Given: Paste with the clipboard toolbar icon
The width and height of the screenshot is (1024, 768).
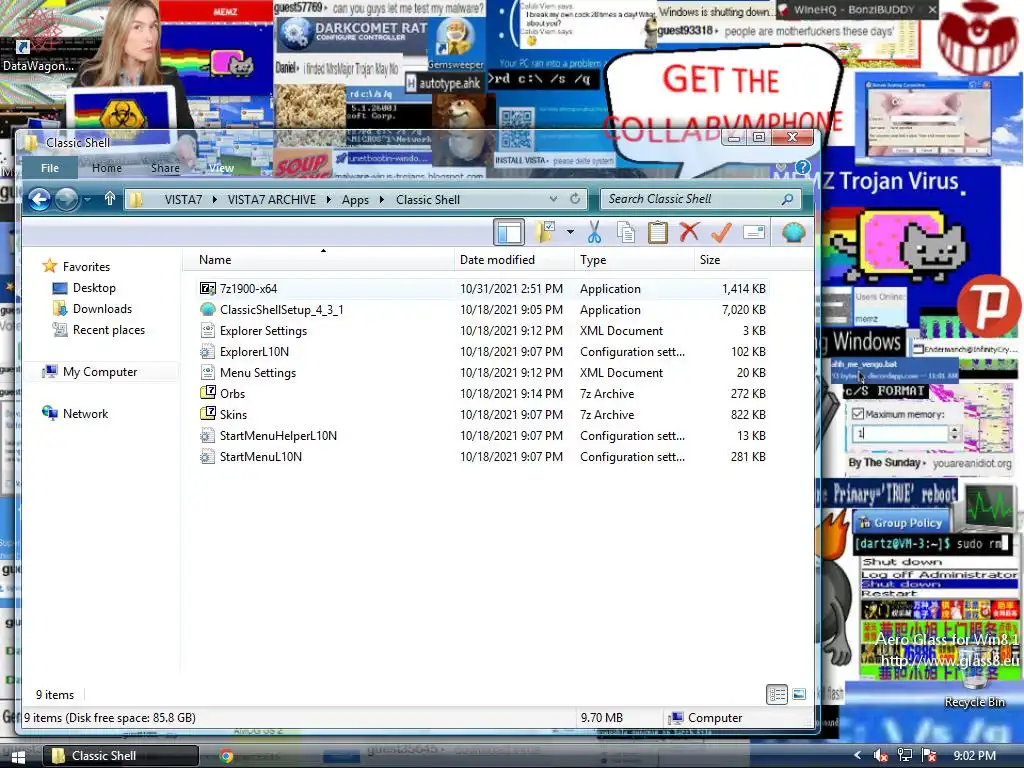Looking at the screenshot, I should tap(658, 232).
